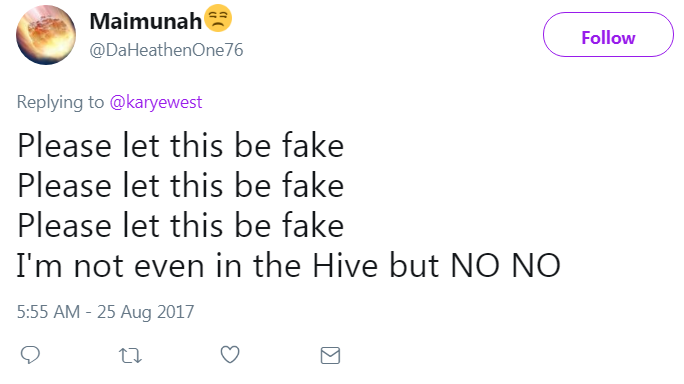
Task: Open the @karyewest mention link
Action: [x=156, y=102]
